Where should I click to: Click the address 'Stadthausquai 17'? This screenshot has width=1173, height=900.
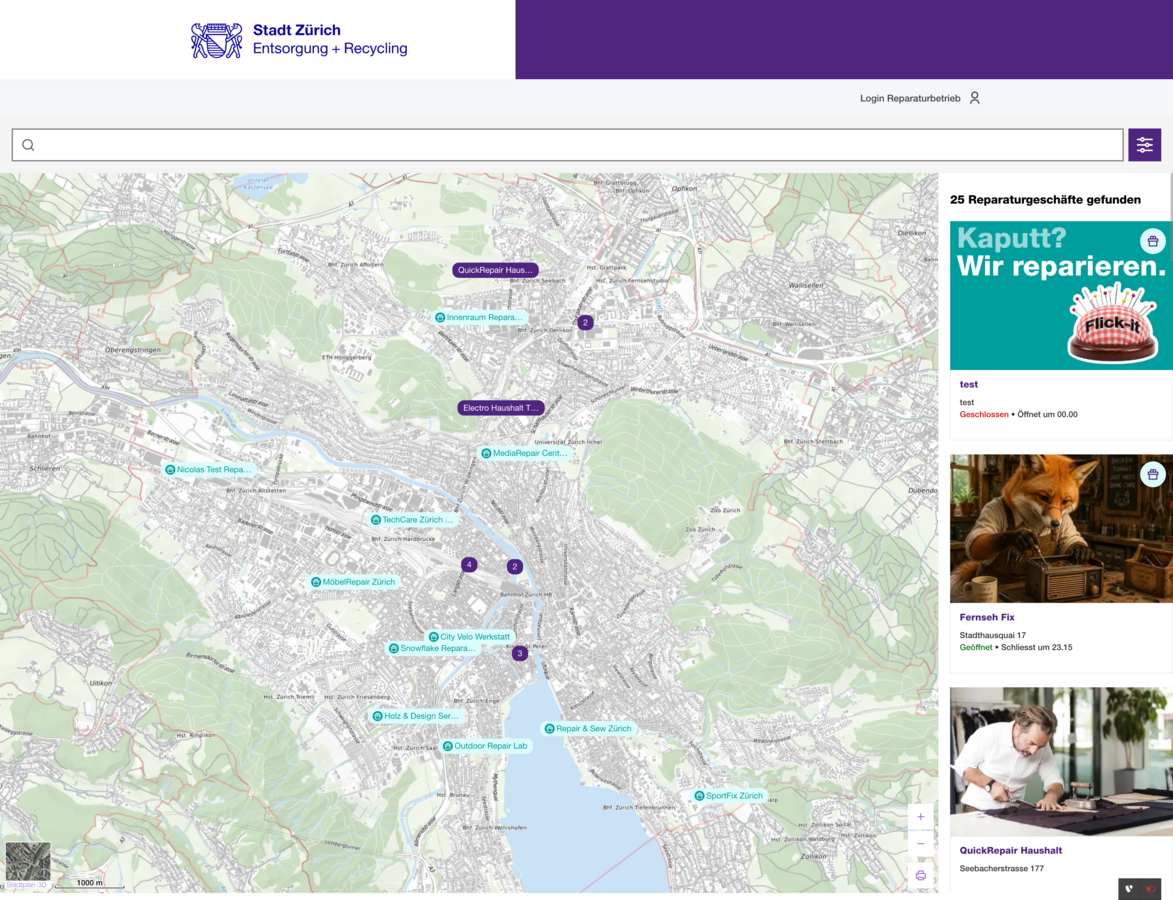tap(993, 635)
